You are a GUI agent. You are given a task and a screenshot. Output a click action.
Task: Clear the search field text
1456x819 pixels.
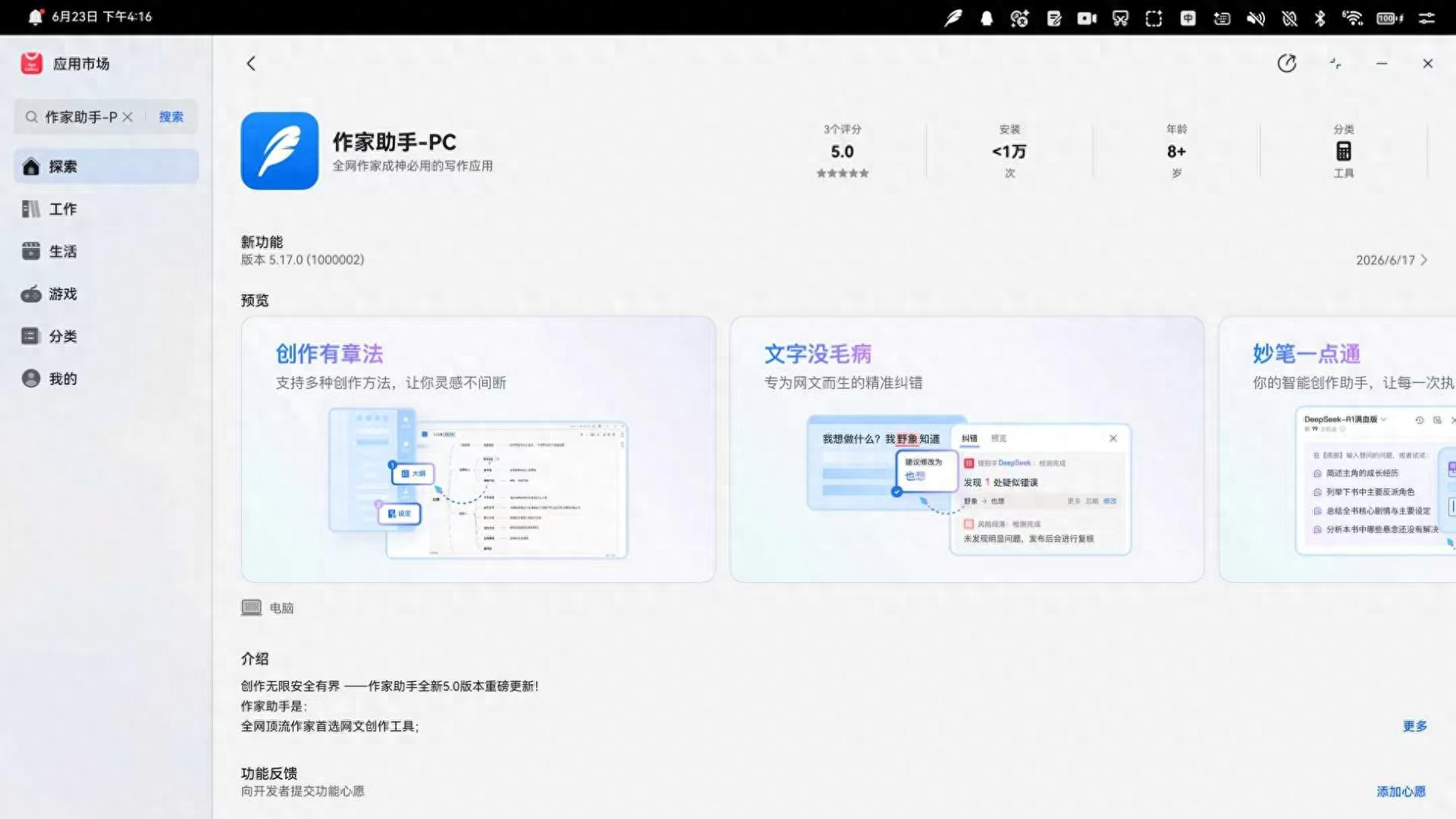[127, 117]
